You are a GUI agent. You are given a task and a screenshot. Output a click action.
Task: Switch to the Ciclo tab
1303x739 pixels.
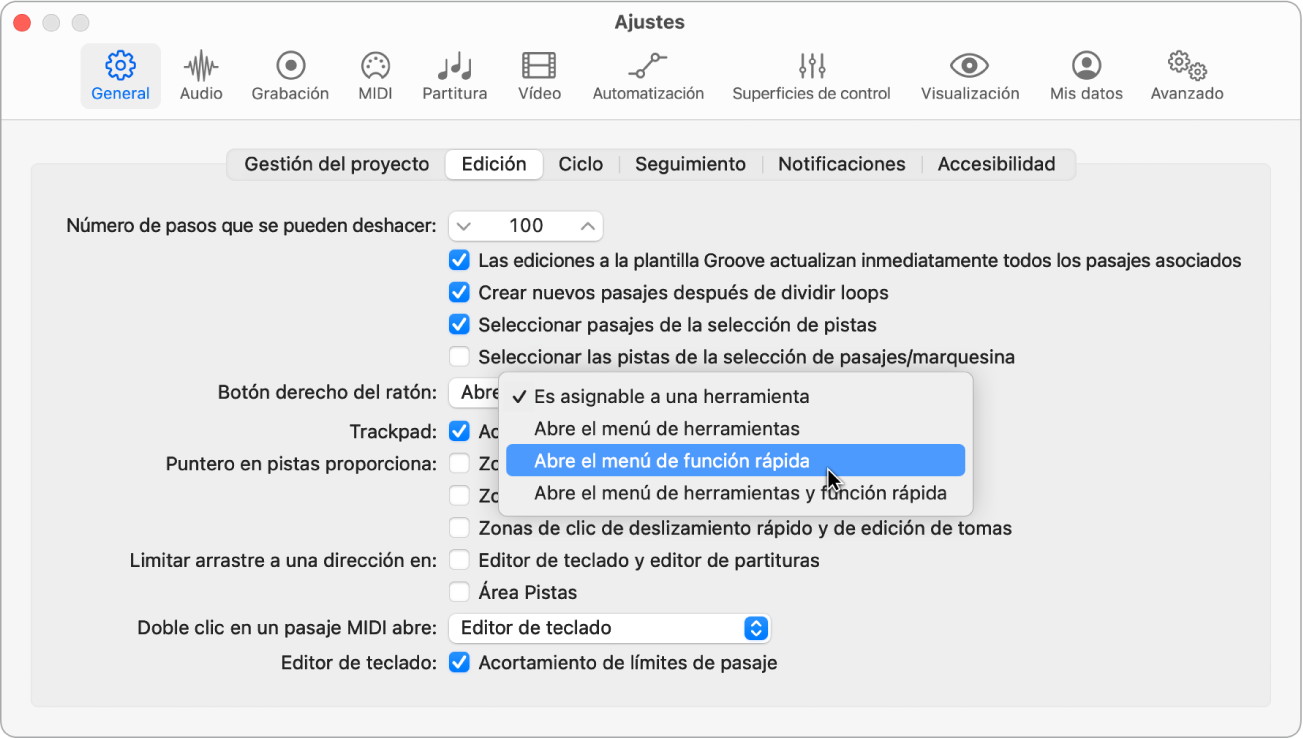[581, 164]
